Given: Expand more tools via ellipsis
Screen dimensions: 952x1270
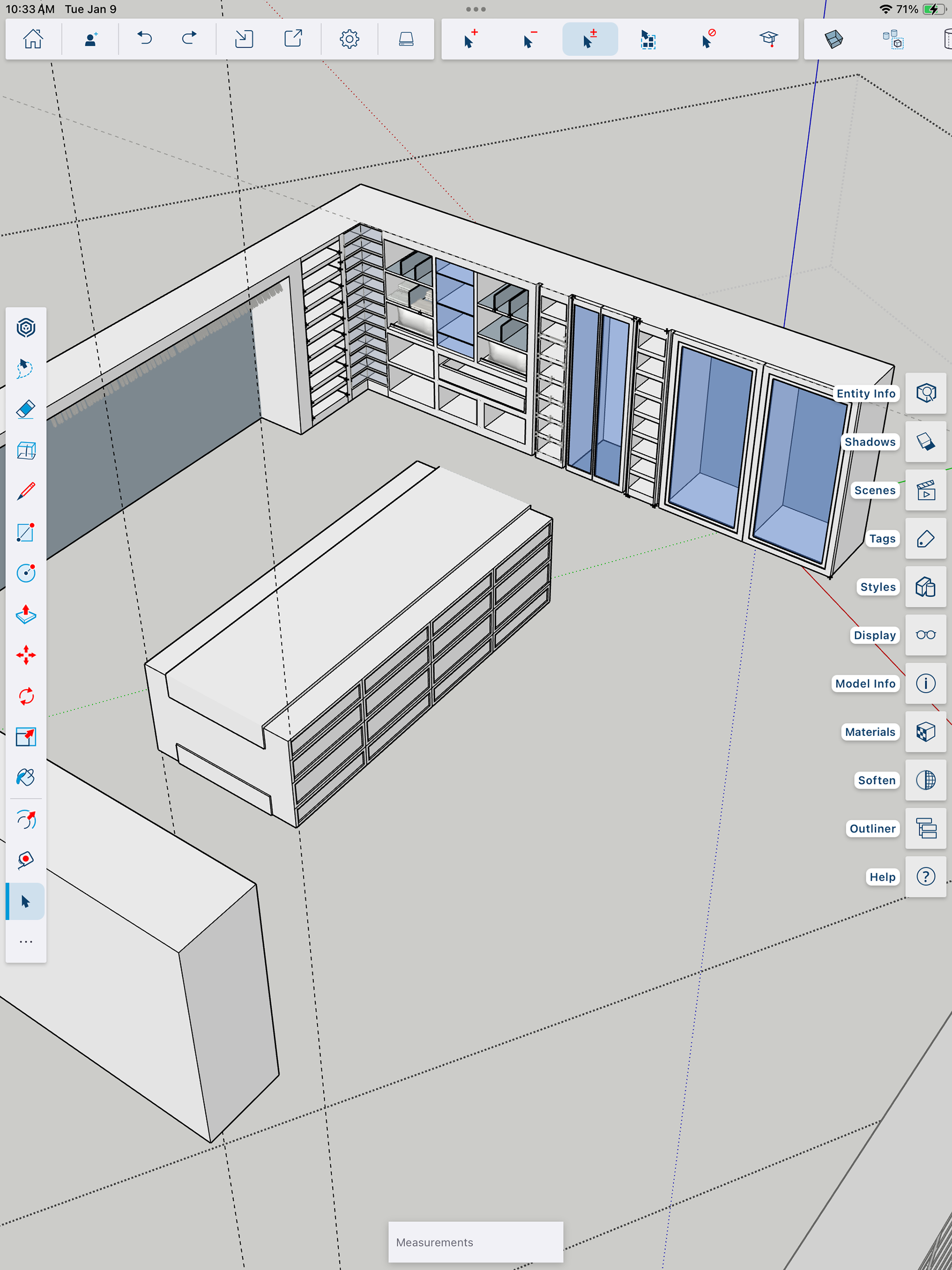Looking at the screenshot, I should [26, 942].
